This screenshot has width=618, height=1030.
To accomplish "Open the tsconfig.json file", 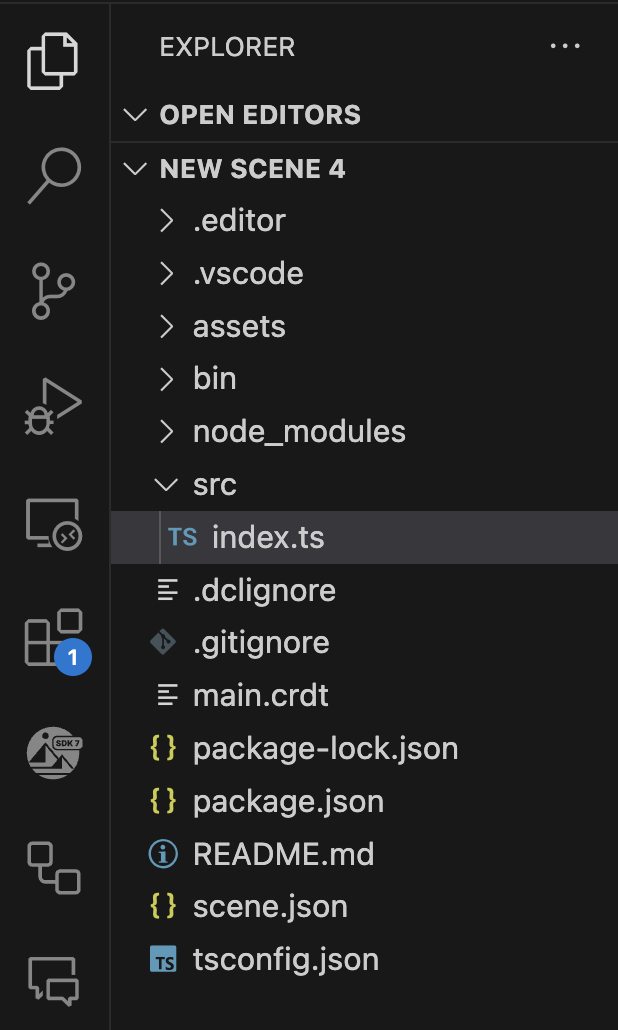I will coord(285,961).
